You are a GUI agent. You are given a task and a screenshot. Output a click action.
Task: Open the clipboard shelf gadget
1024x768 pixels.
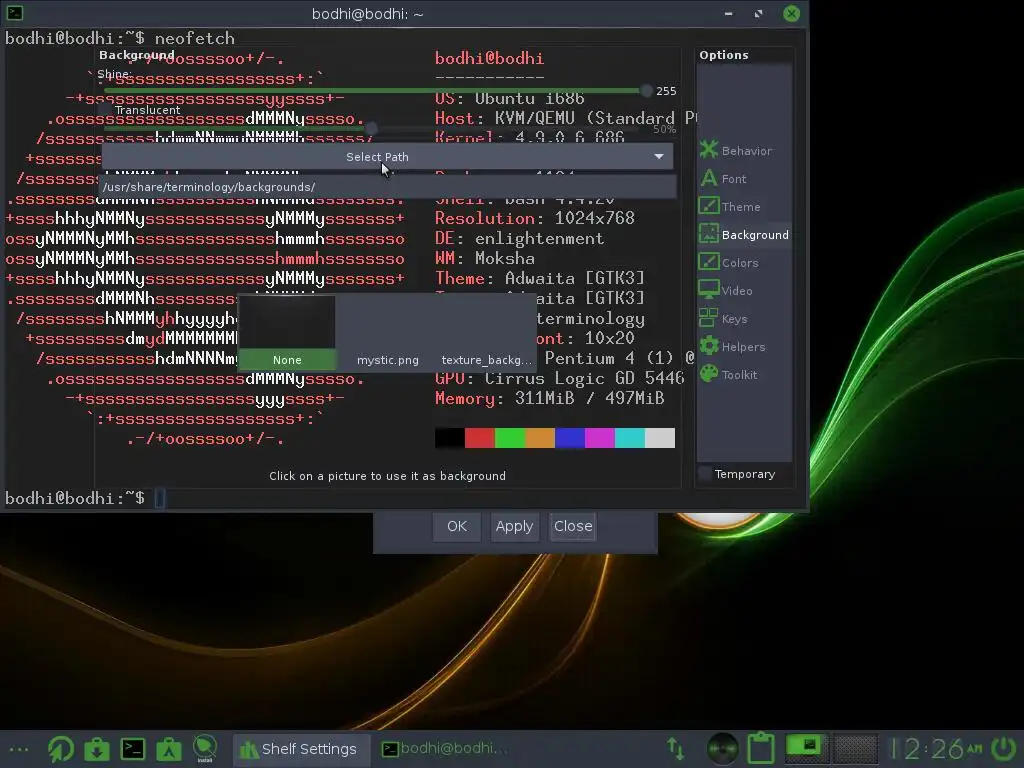coord(761,749)
